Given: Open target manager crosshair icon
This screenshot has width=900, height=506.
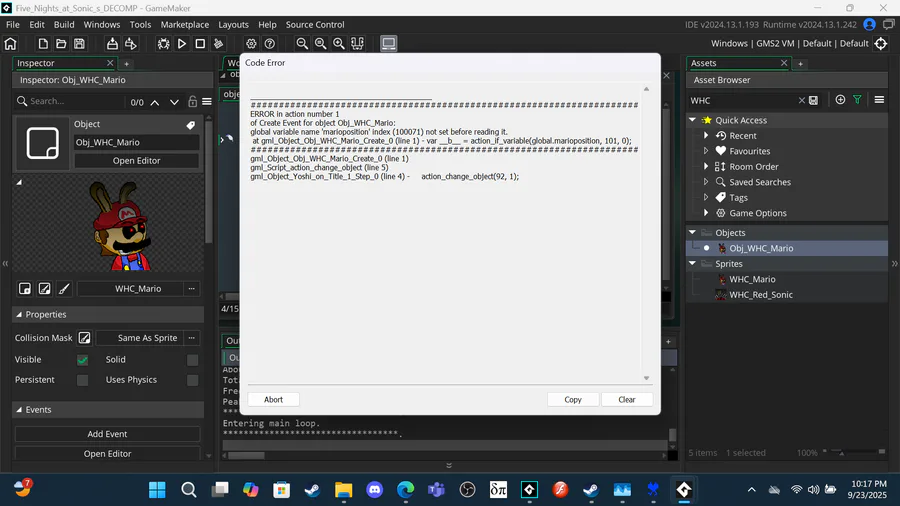Looking at the screenshot, I should pos(881,44).
